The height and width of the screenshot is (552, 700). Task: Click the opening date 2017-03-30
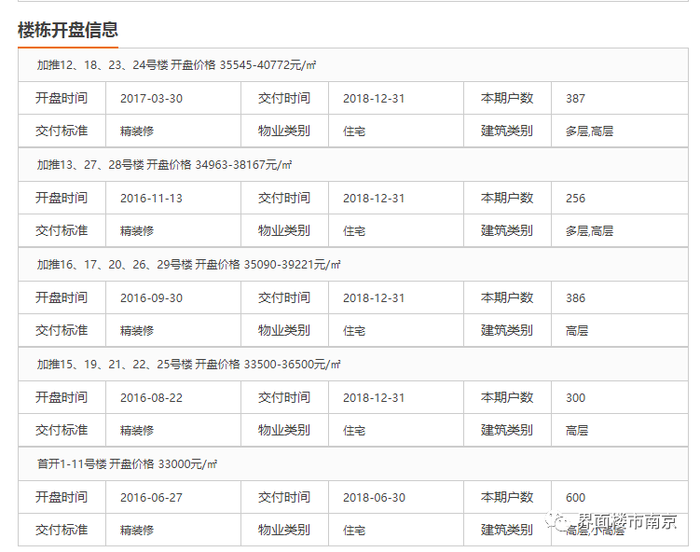[151, 98]
